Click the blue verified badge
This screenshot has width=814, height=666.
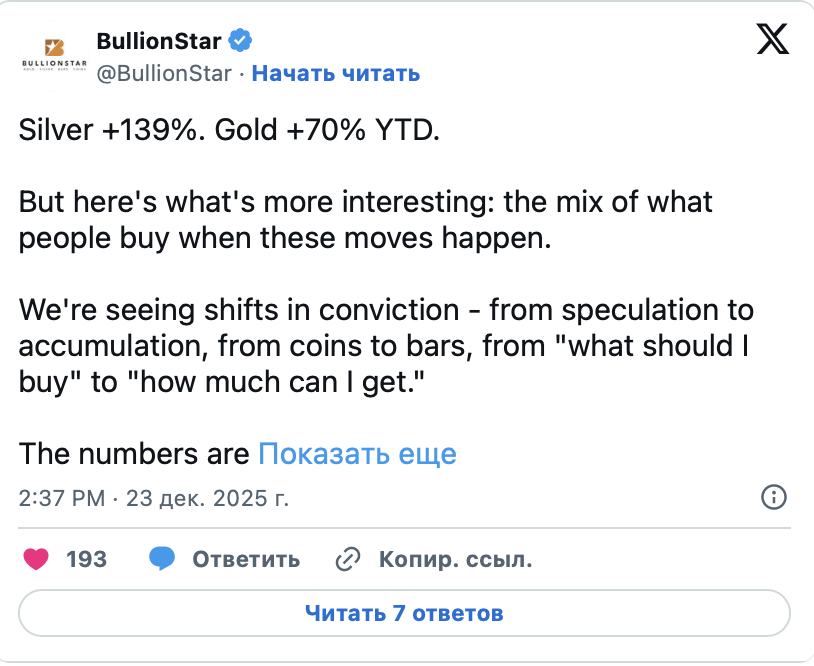240,41
